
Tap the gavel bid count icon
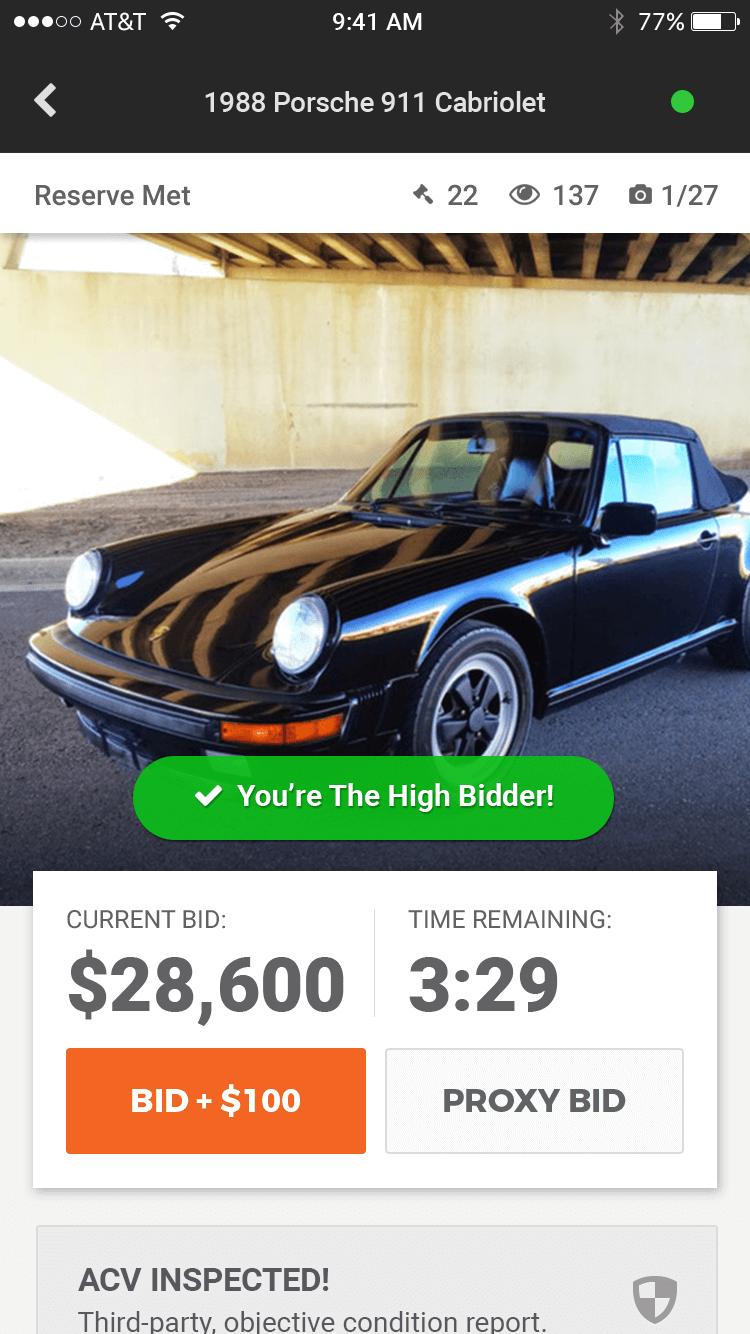[424, 194]
